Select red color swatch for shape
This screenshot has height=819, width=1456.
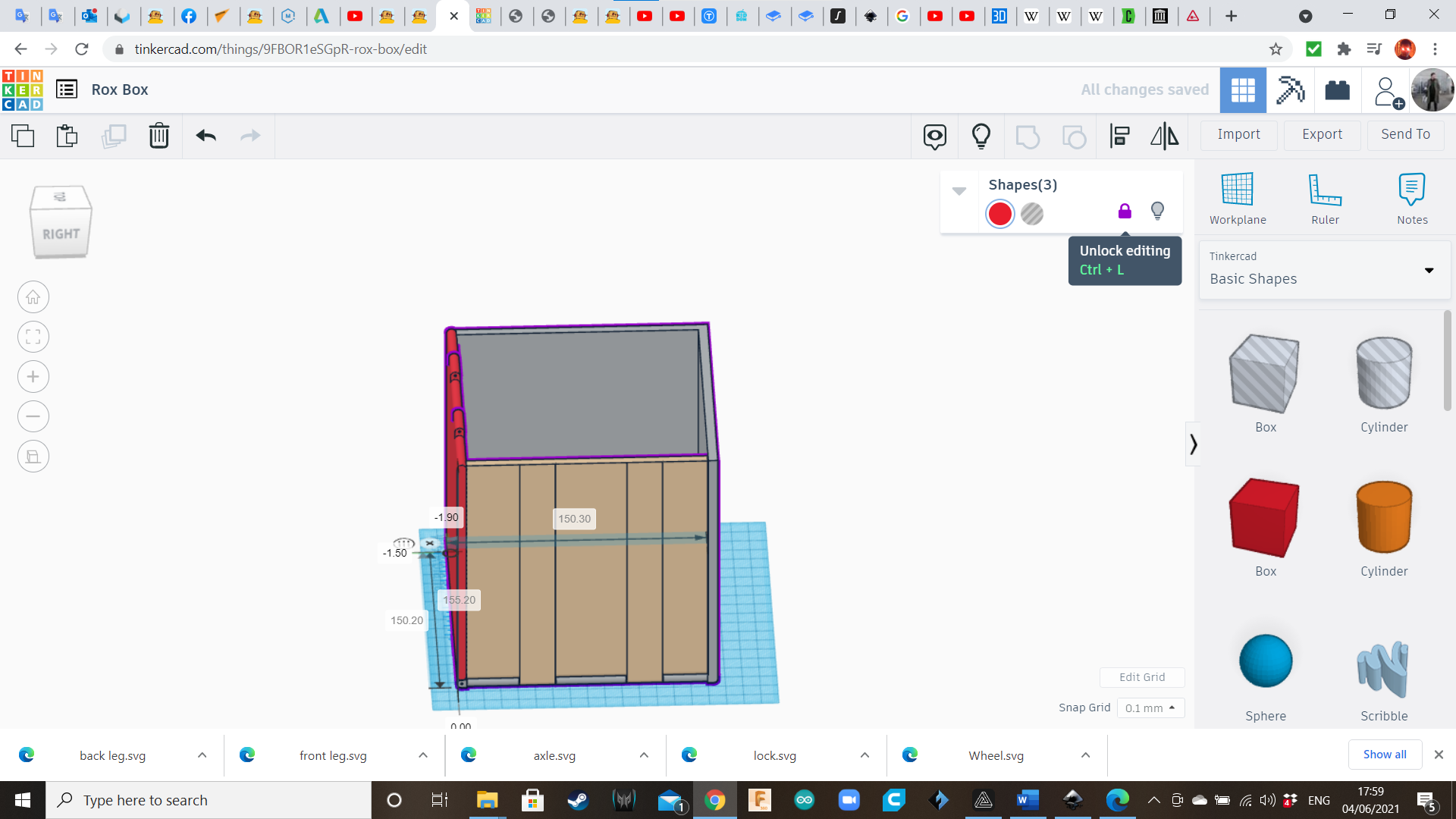coord(999,213)
